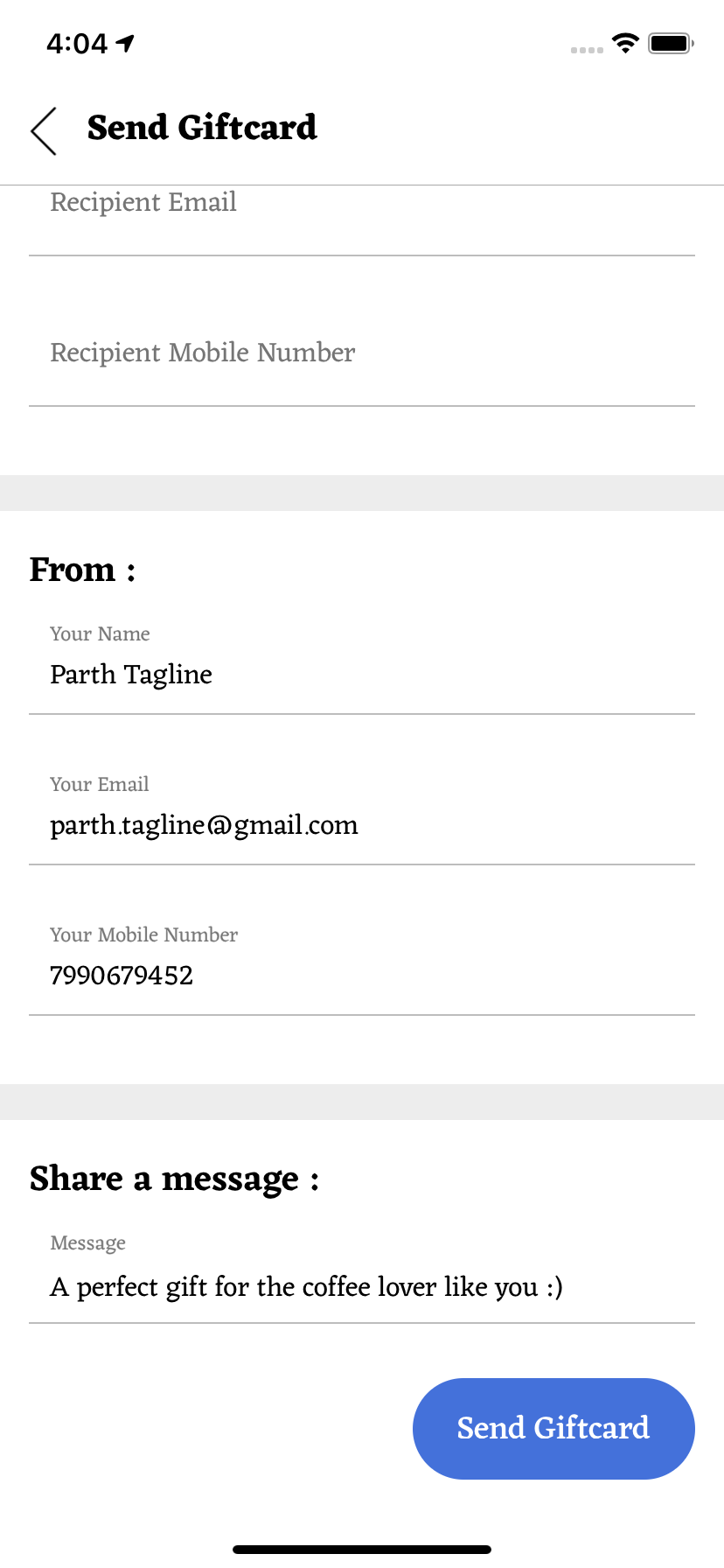Click the Wi-Fi status icon
The image size is (724, 1568).
point(625,43)
